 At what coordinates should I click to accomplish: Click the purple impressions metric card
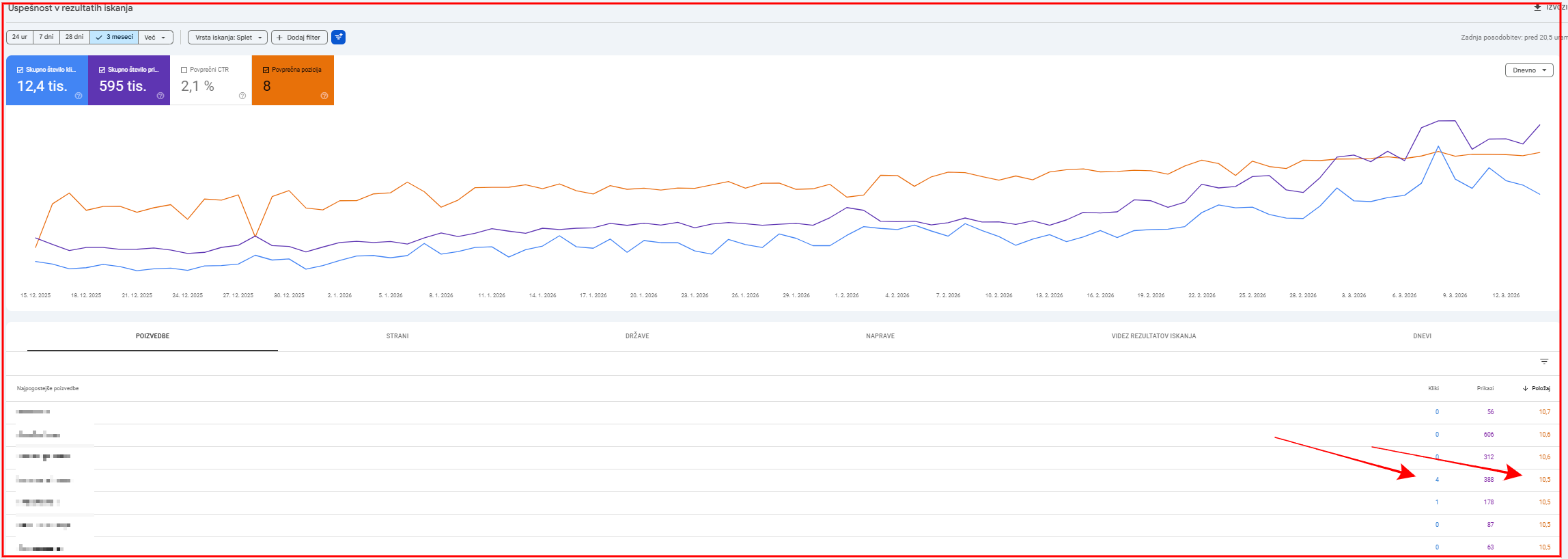tap(129, 80)
